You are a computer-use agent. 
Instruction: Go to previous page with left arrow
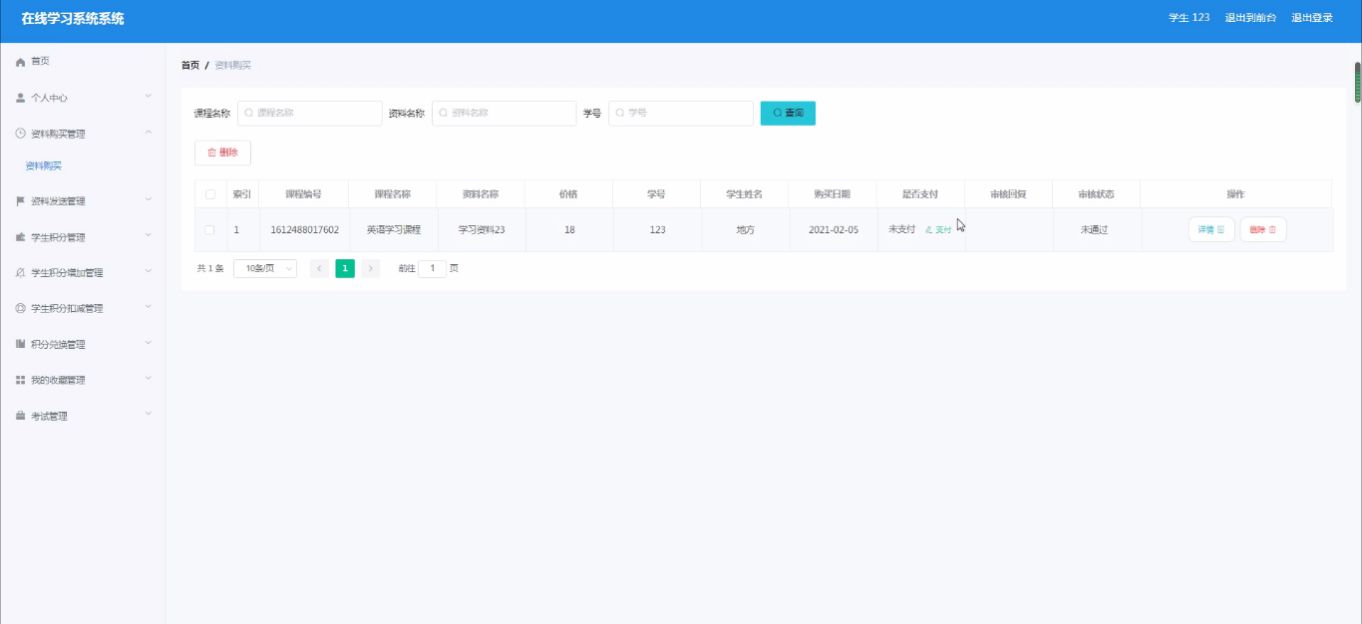(319, 269)
